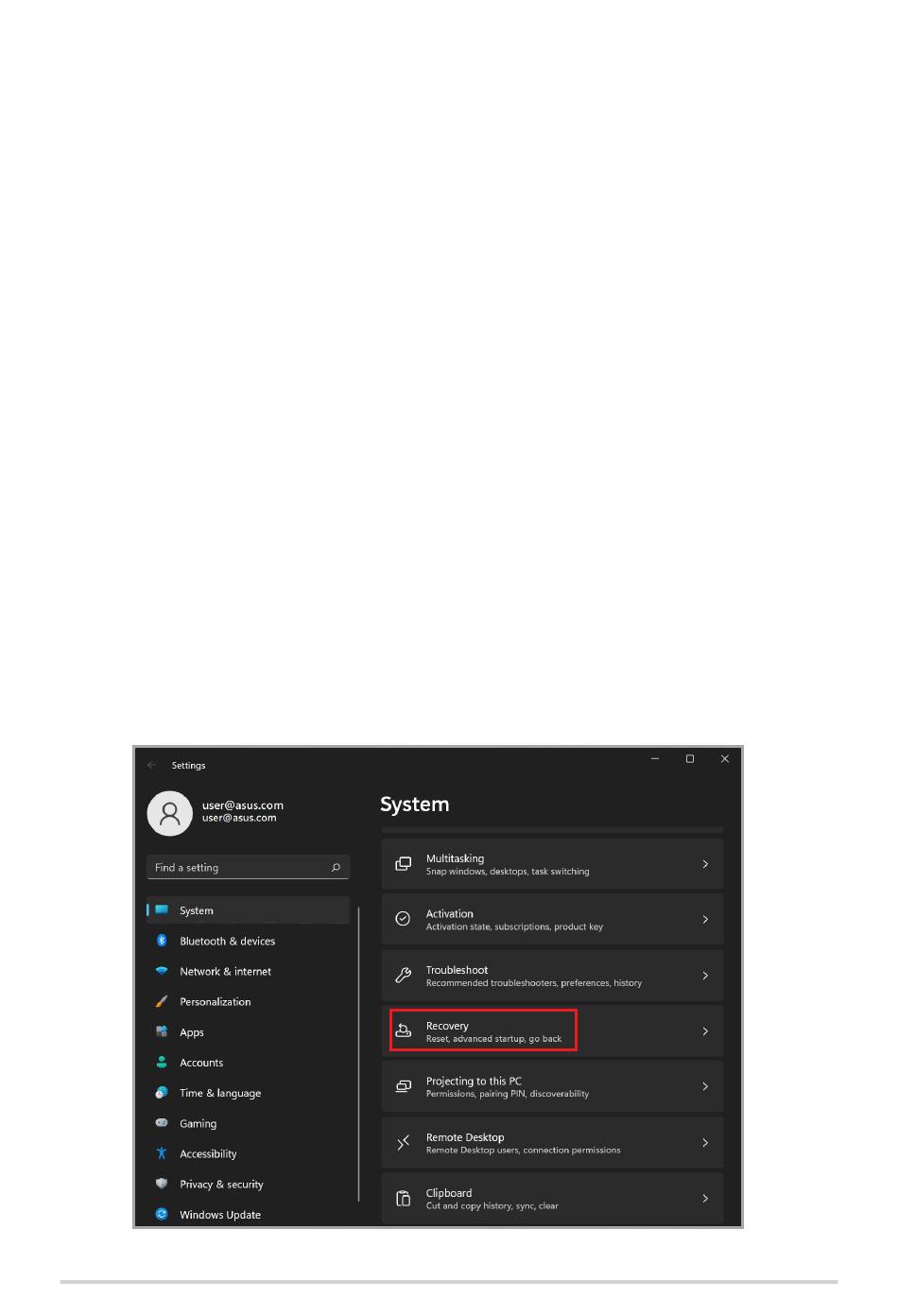Focus the Find a setting field

249,867
